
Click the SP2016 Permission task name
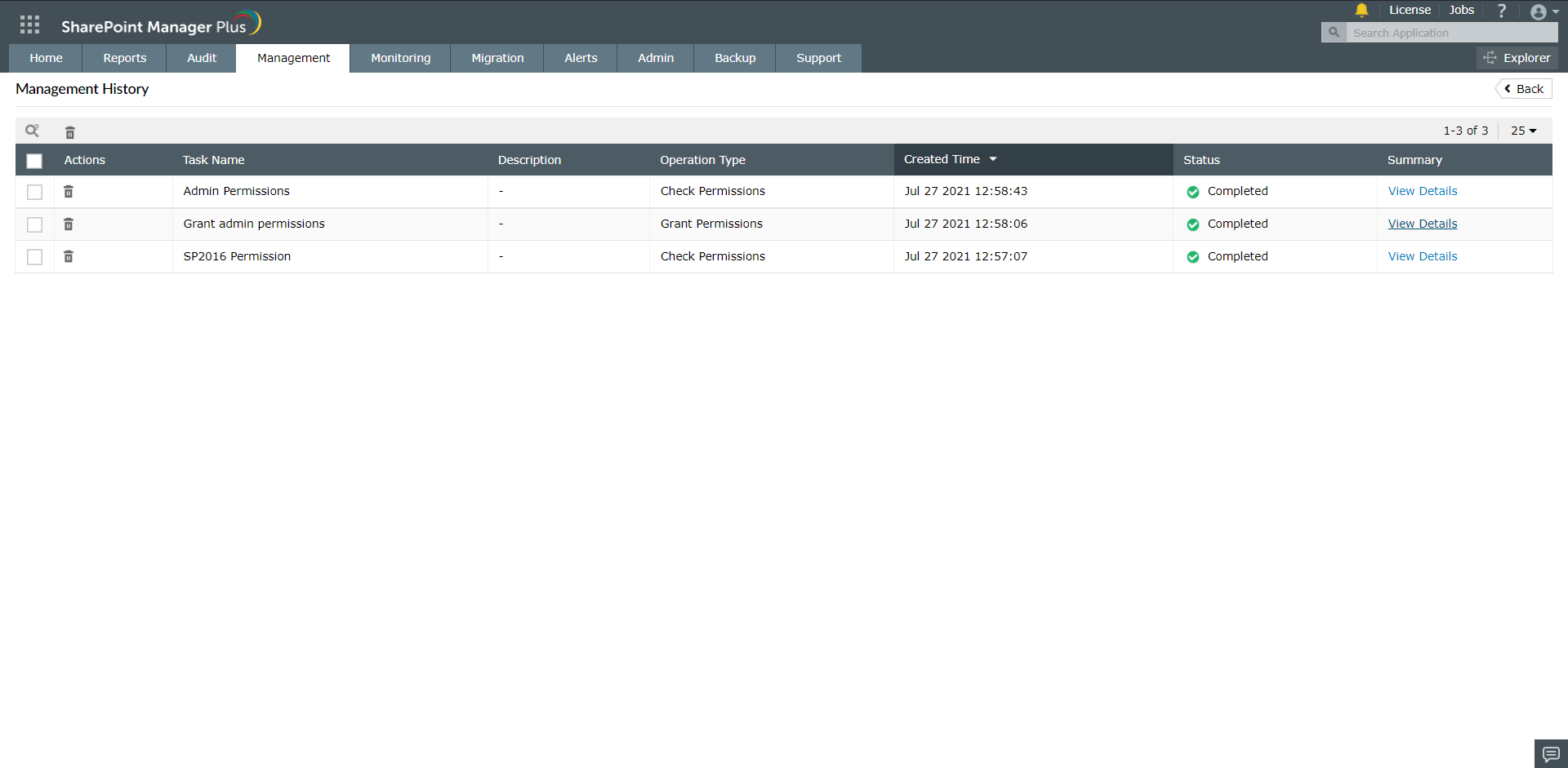[x=237, y=256]
